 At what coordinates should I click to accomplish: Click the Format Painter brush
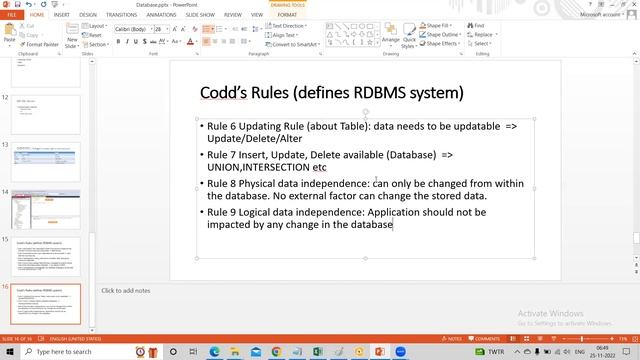click(22, 44)
